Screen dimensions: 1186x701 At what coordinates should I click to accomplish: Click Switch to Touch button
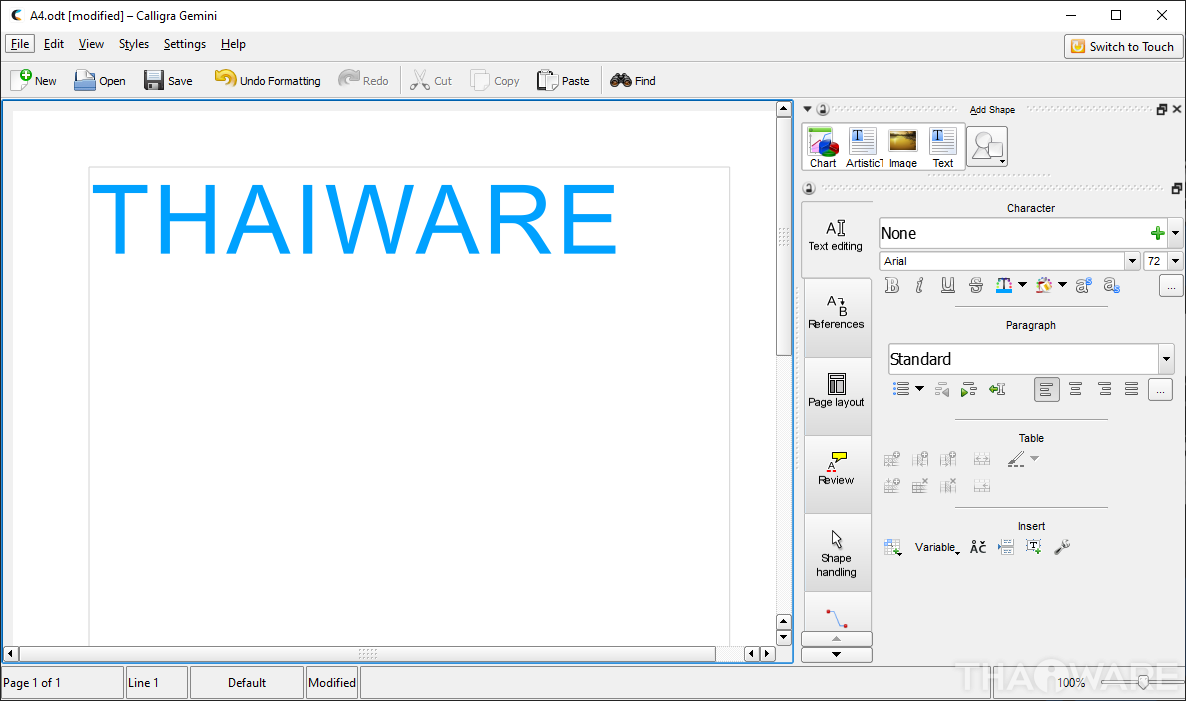pos(1122,46)
